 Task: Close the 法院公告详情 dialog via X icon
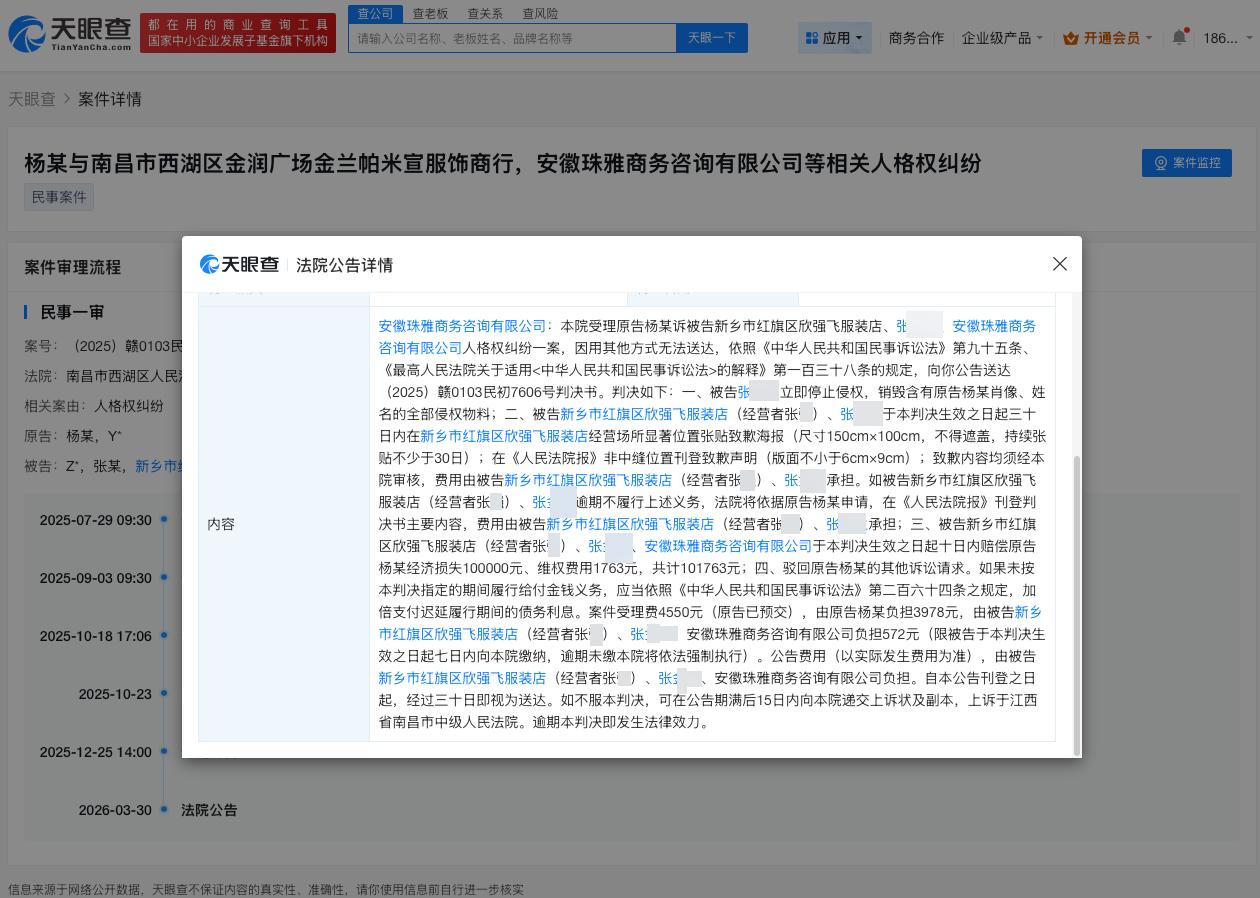click(x=1060, y=264)
